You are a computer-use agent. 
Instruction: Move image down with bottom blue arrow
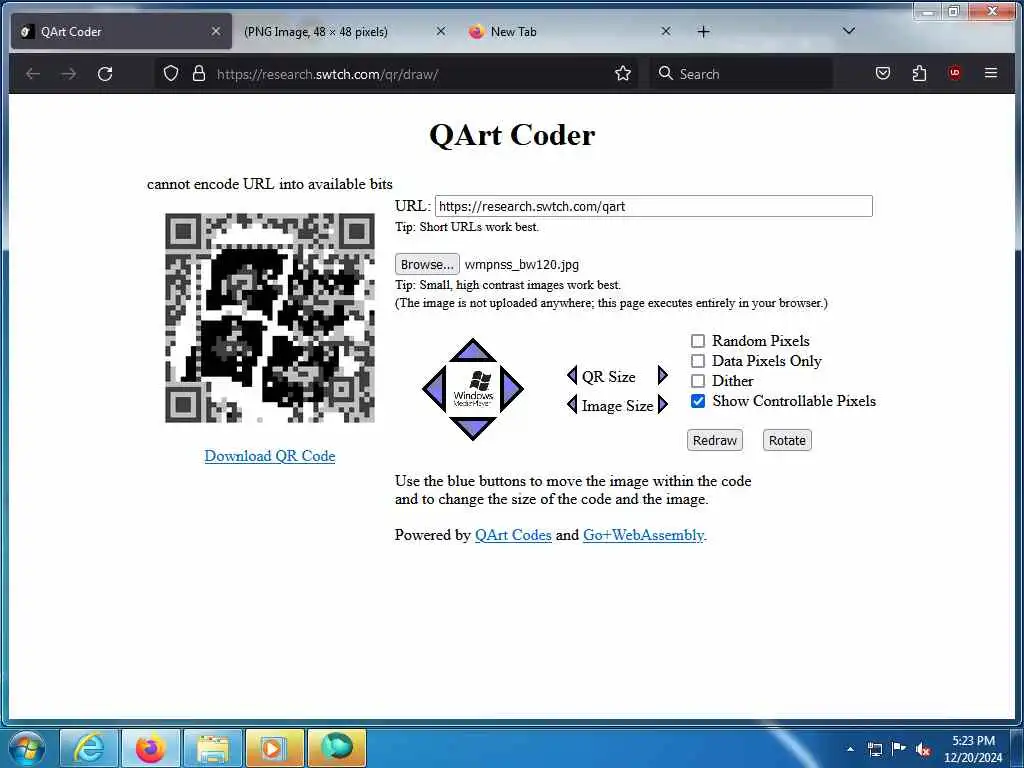tap(472, 428)
